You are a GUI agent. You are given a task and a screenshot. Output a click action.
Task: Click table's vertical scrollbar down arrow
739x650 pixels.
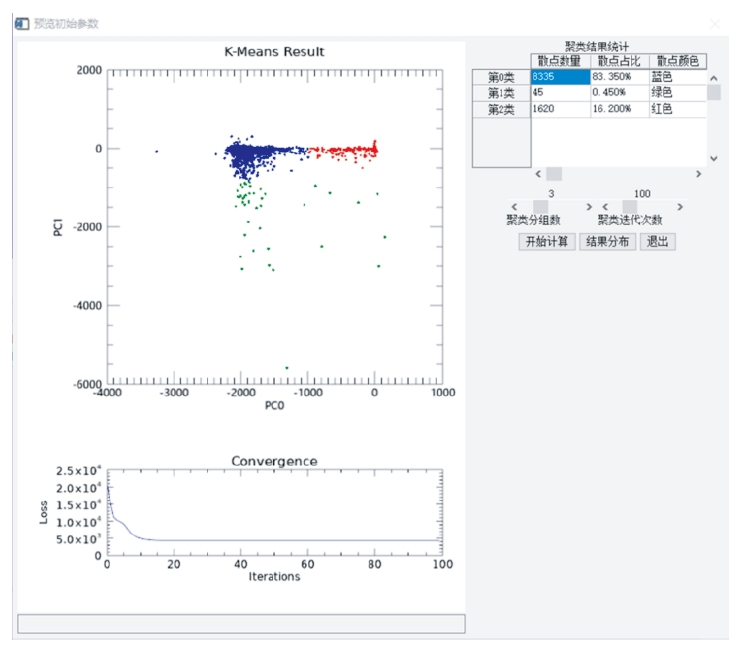click(713, 158)
